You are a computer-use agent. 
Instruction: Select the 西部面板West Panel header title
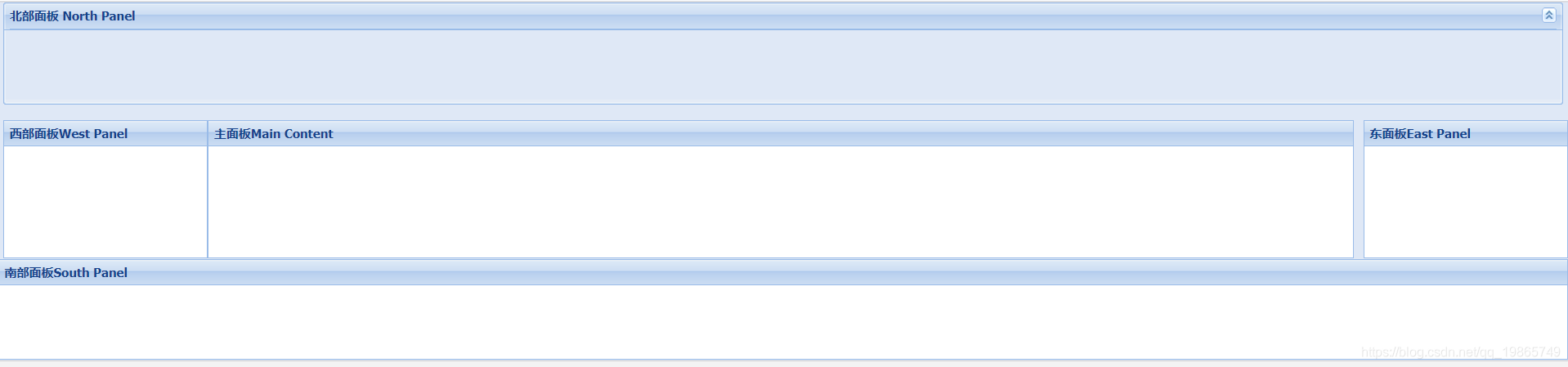pos(69,134)
